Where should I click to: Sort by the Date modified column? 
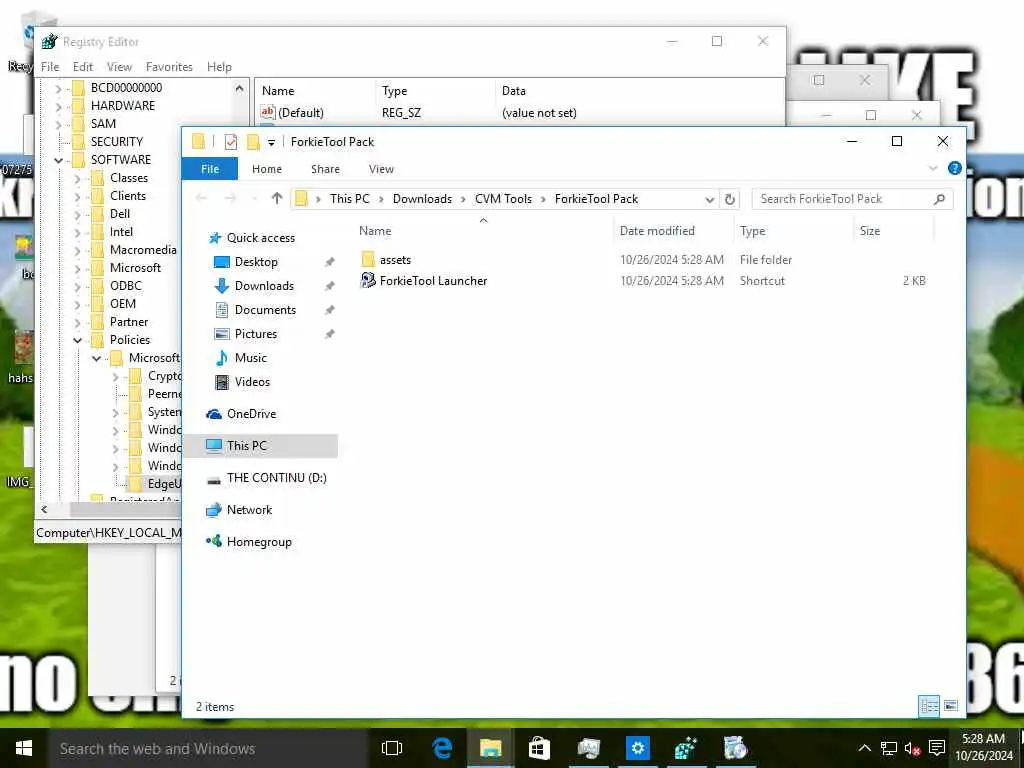657,231
